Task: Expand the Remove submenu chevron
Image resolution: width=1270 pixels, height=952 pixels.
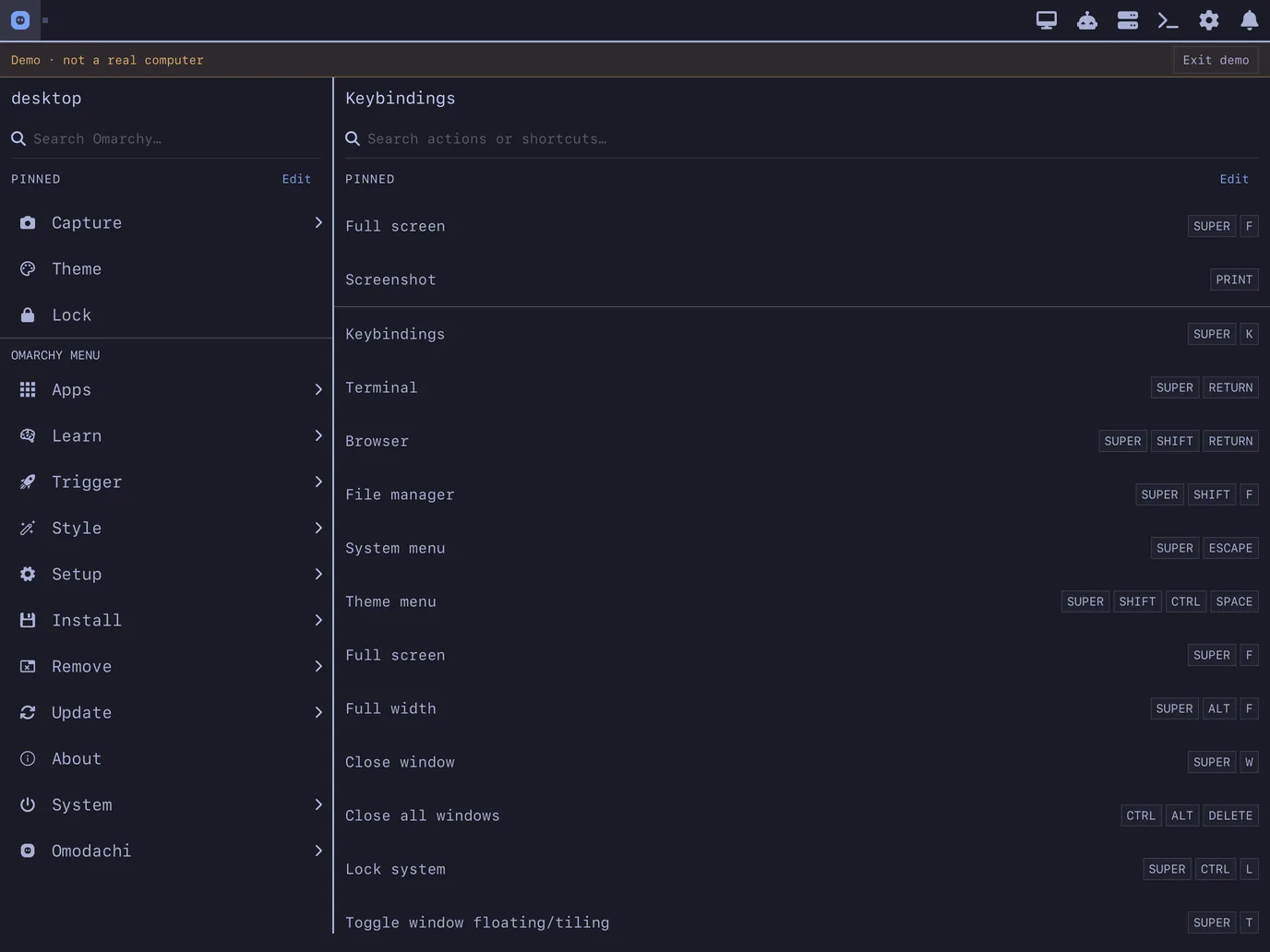Action: [318, 666]
